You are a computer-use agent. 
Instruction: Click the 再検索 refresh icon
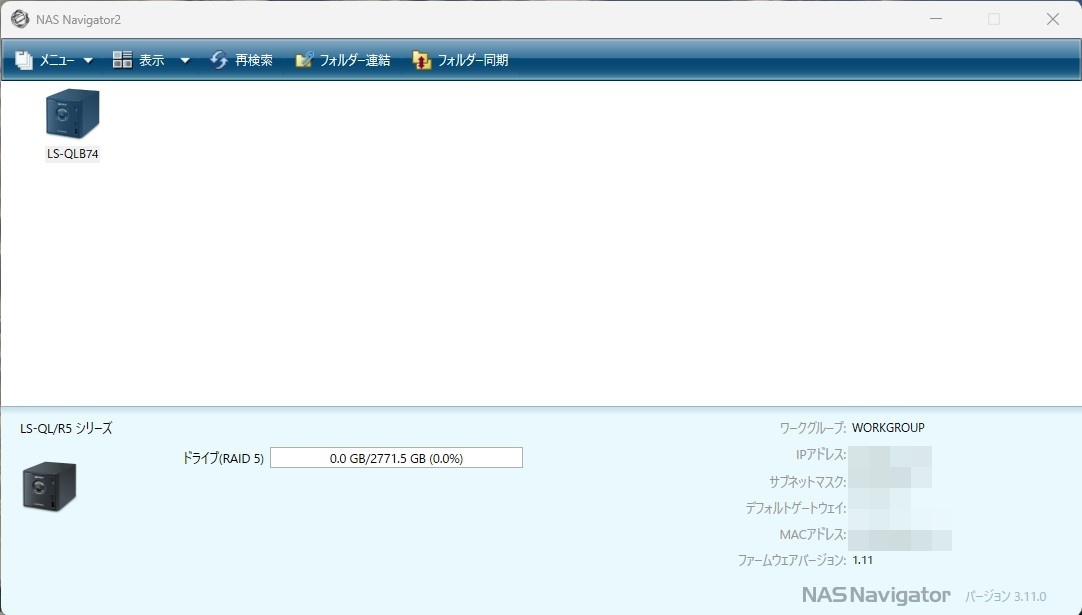pos(219,60)
